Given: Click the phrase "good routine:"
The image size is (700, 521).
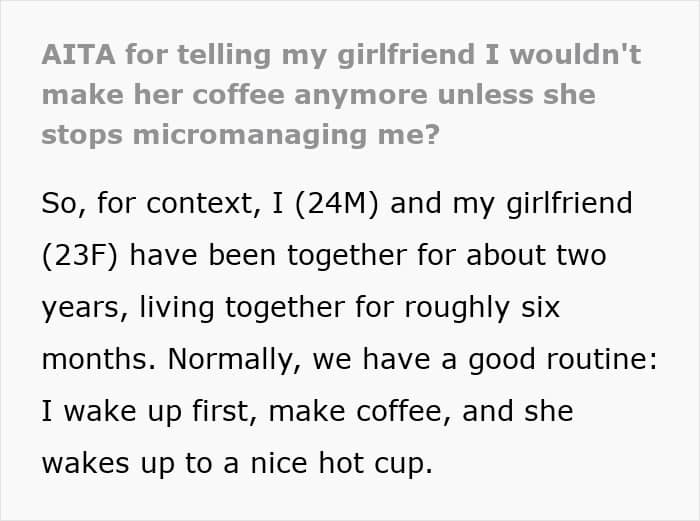Looking at the screenshot, I should [x=562, y=360].
